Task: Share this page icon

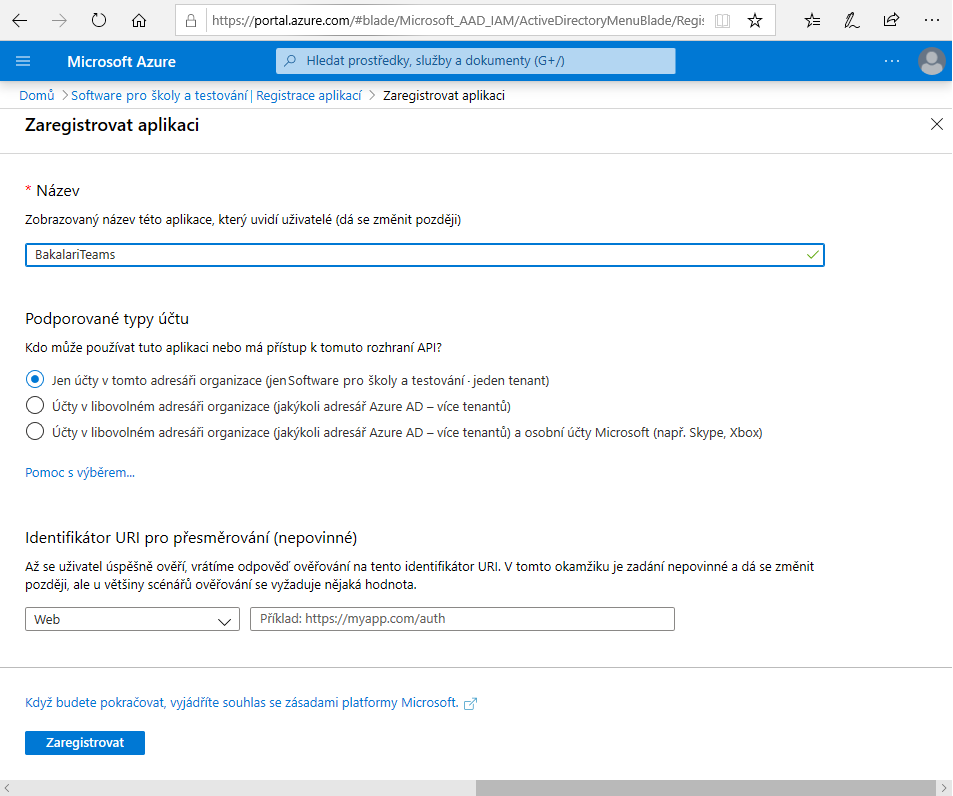Action: coord(891,21)
